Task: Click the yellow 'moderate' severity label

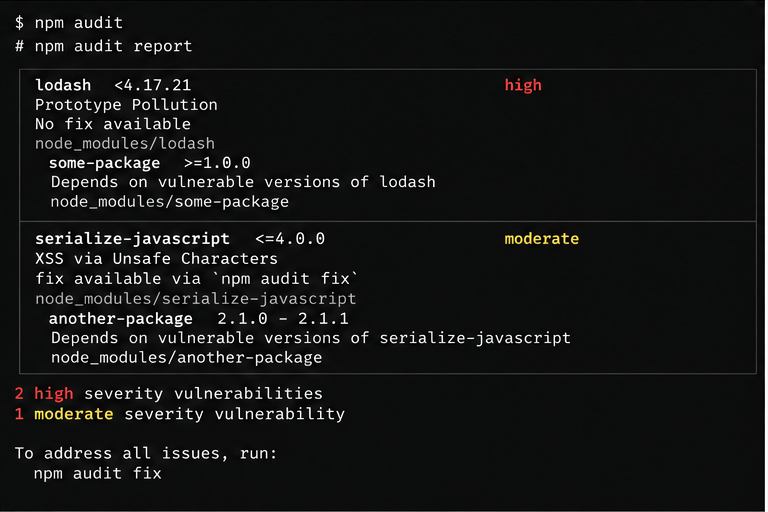Action: tap(542, 239)
